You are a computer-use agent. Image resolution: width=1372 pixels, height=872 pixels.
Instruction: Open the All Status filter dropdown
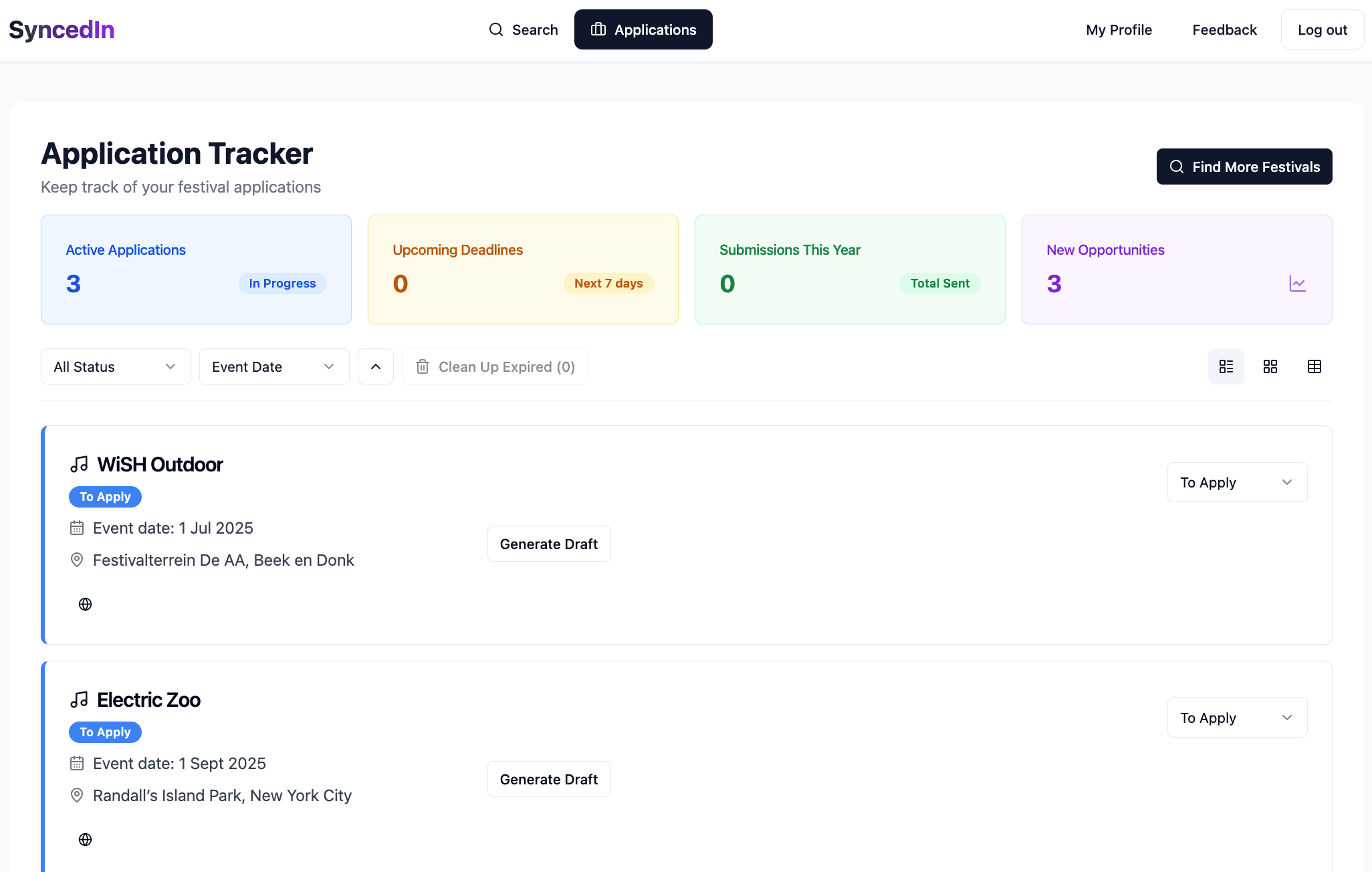pos(116,366)
